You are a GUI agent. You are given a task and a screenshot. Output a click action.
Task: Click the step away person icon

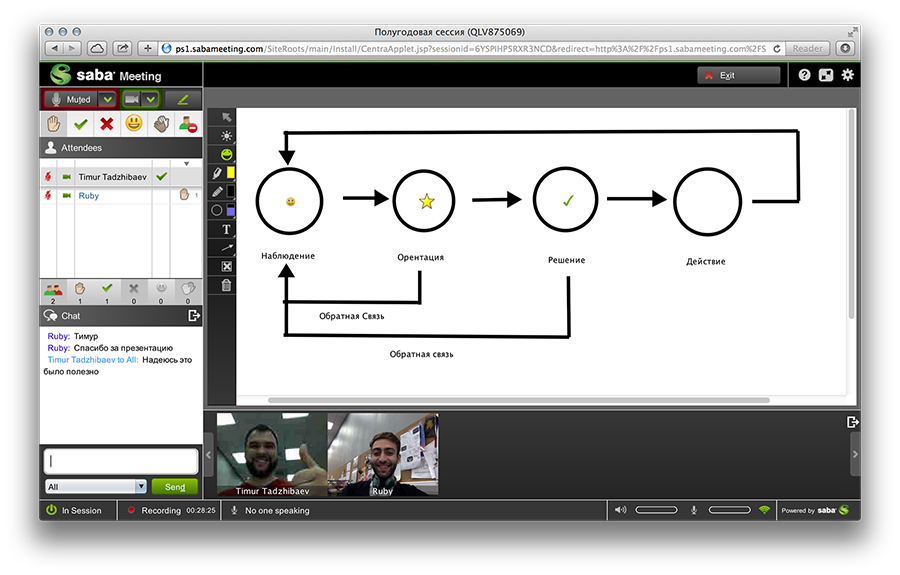pyautogui.click(x=188, y=124)
